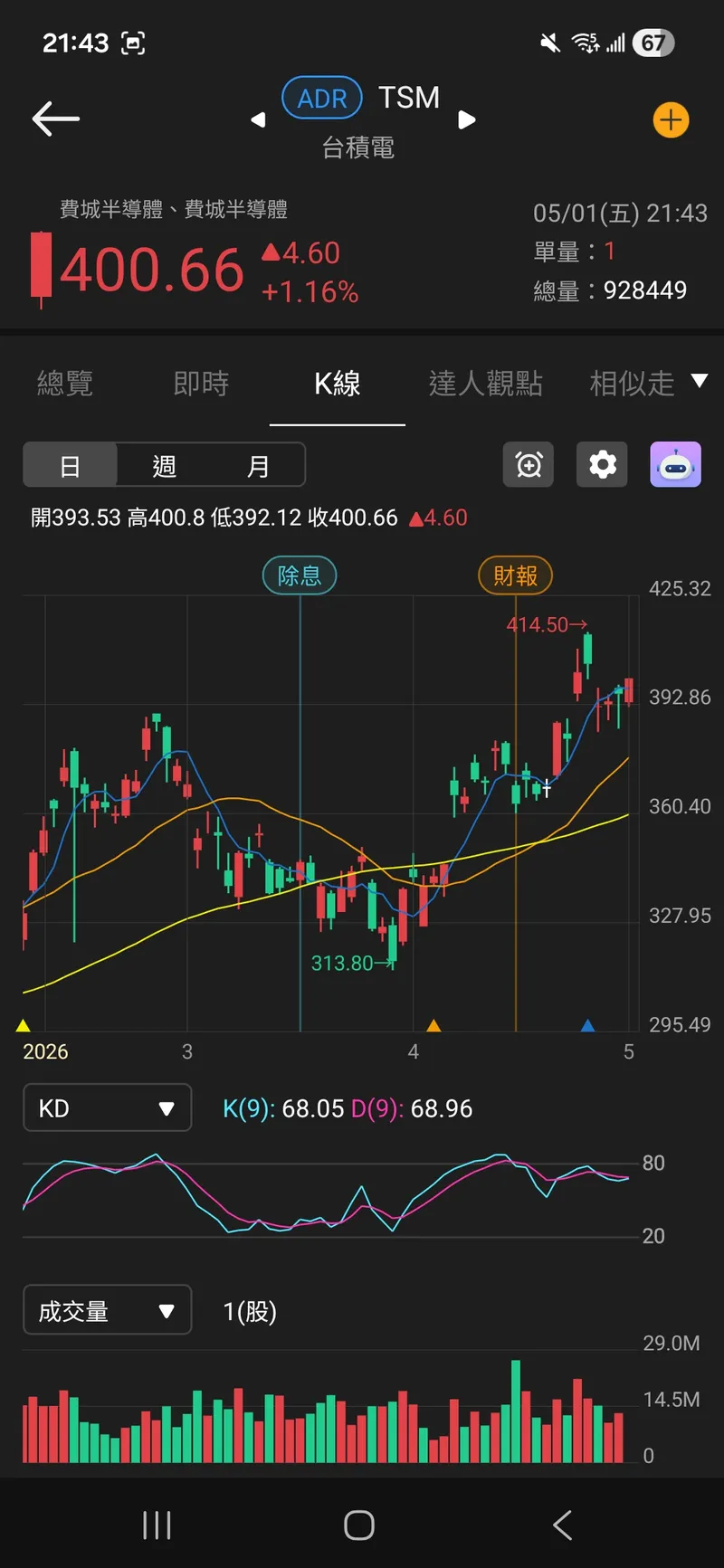724x1568 pixels.
Task: Tap the battery 67 indicator
Action: point(653,43)
